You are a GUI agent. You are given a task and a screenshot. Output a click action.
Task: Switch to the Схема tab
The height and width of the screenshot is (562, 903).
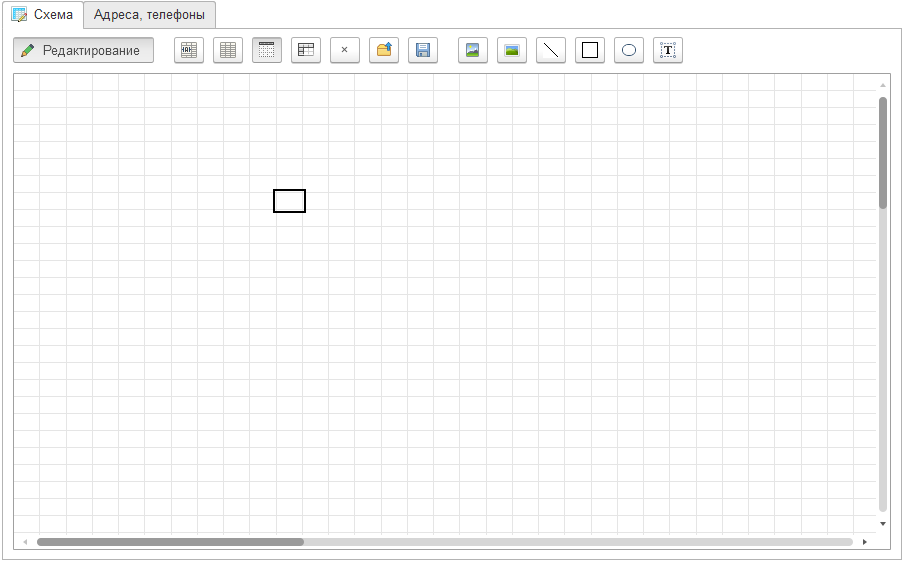[42, 15]
